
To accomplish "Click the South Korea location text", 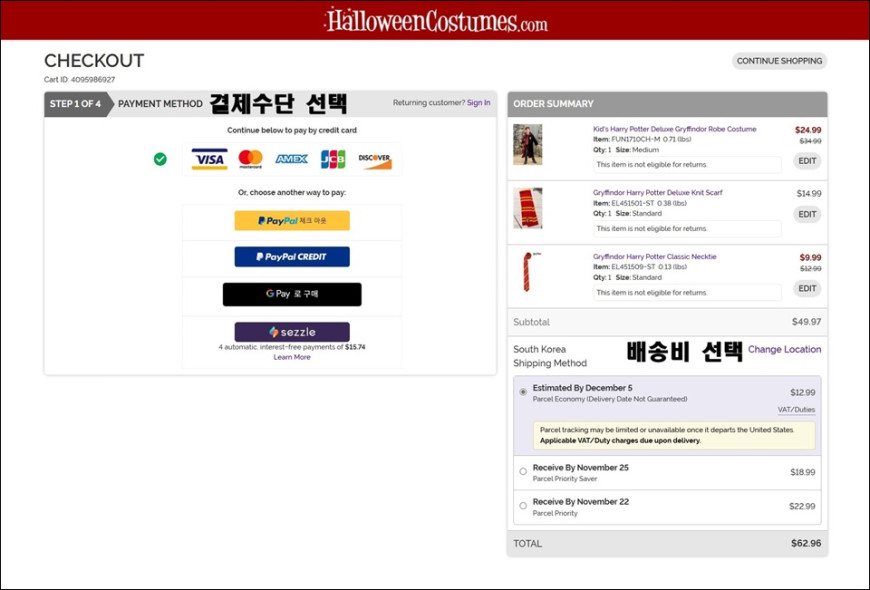I will click(x=539, y=349).
